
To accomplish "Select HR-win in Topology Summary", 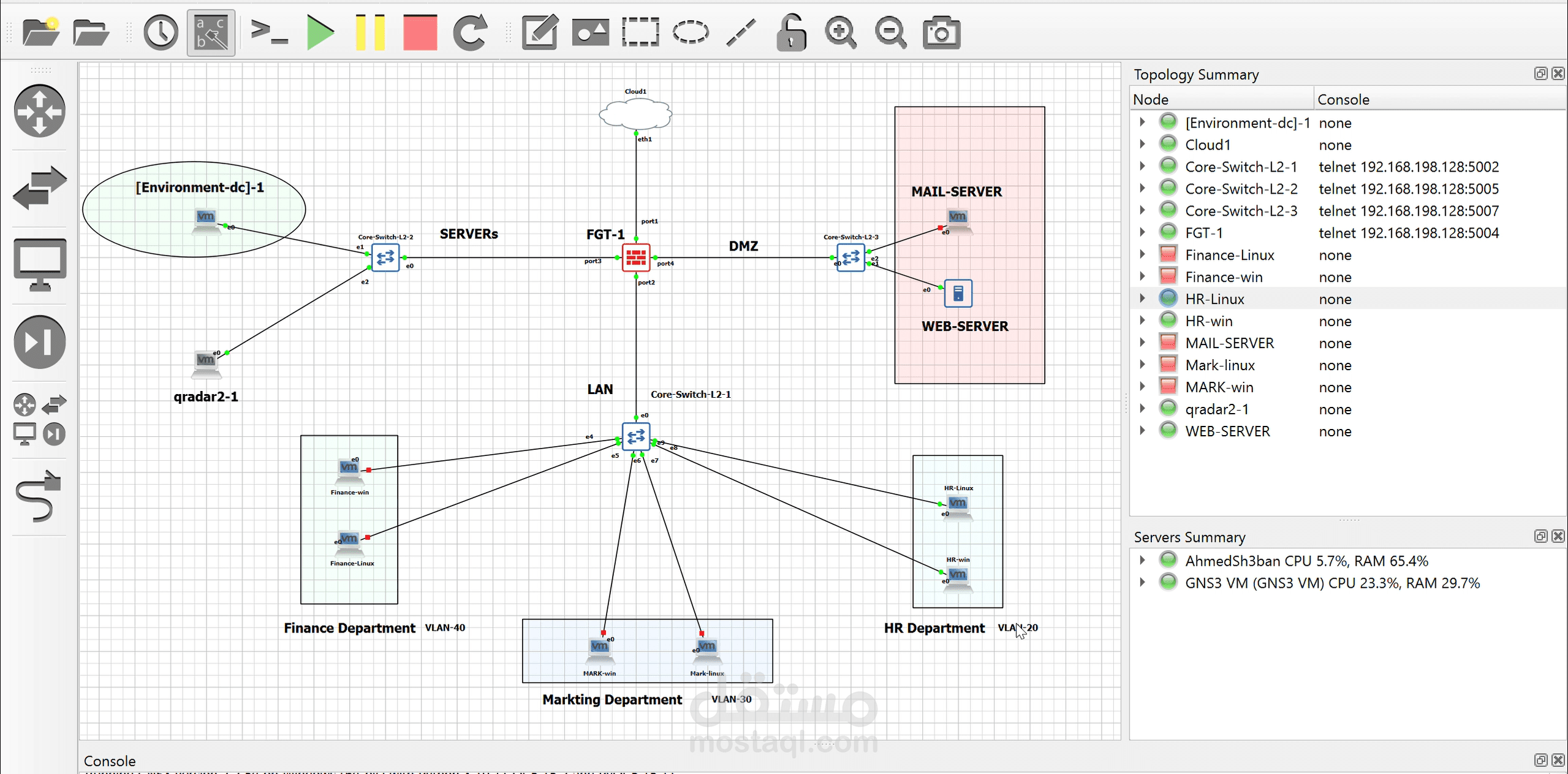I will 1208,321.
